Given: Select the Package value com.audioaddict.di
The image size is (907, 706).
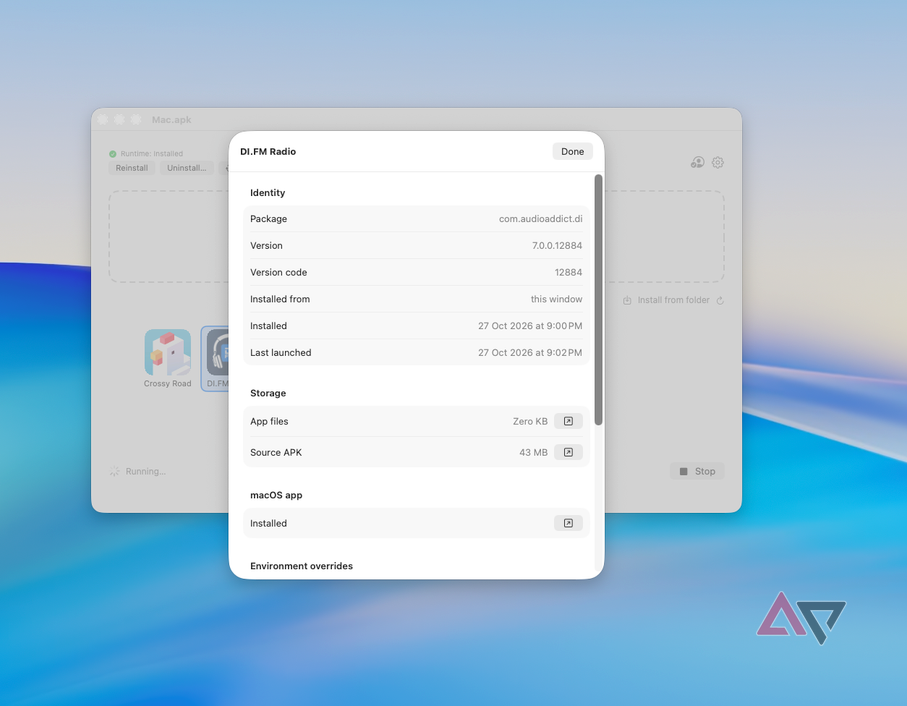Looking at the screenshot, I should pos(541,219).
